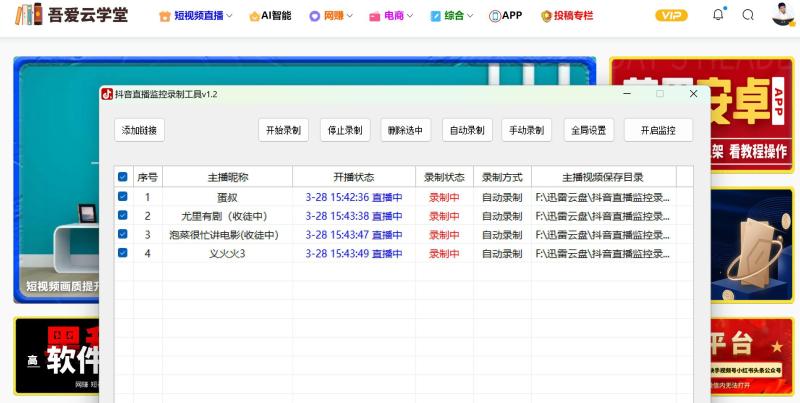
Task: Open the user avatar profile
Action: tap(783, 14)
